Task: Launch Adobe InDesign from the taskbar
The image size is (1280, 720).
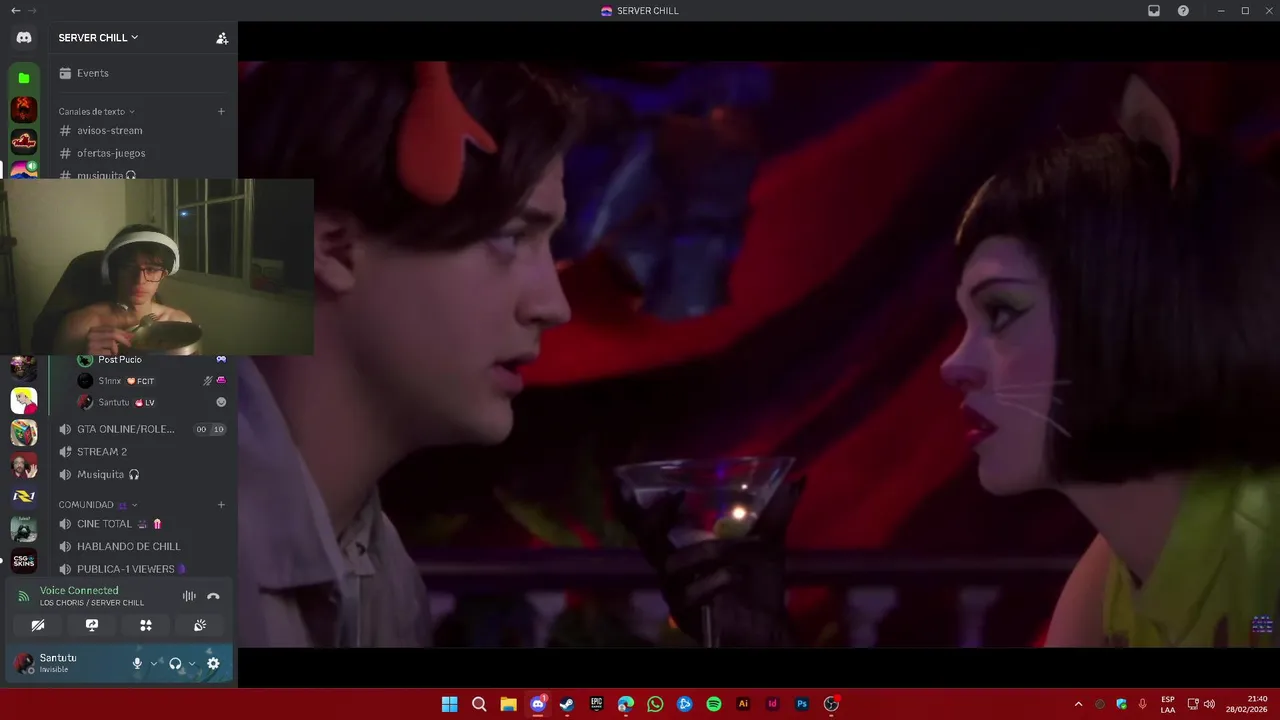Action: (772, 704)
